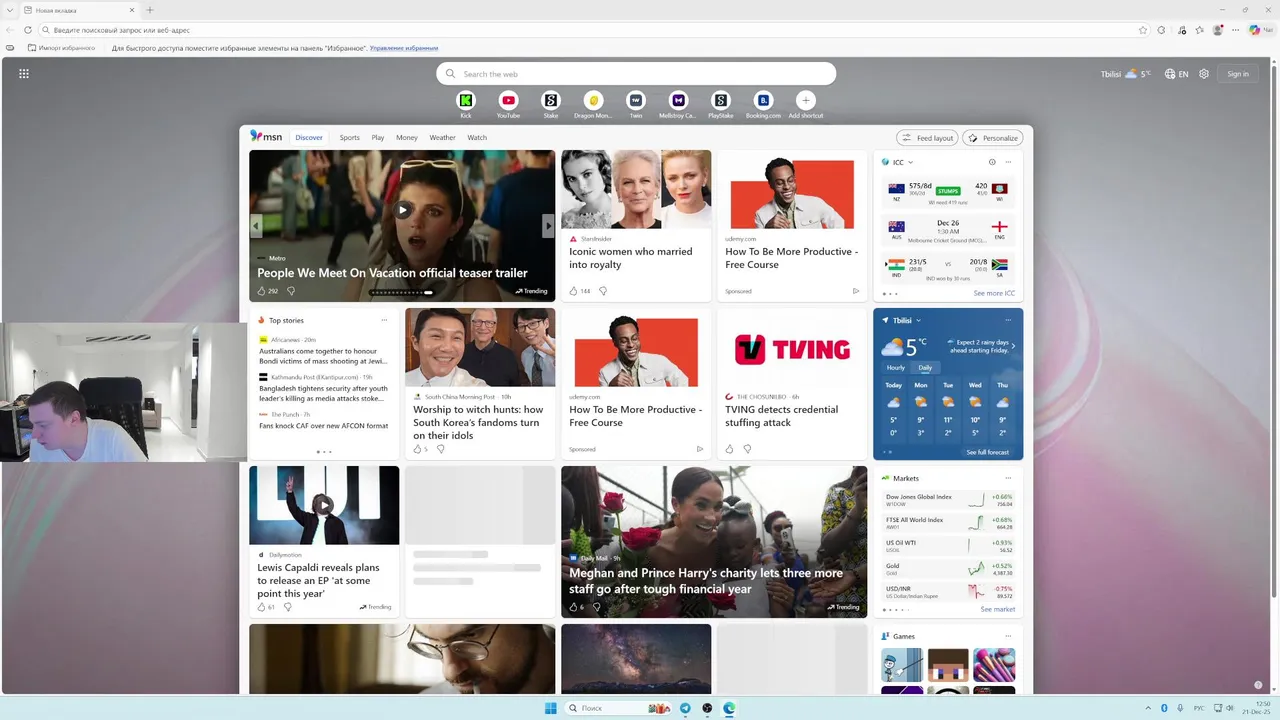Select the Play tab

click(x=378, y=138)
